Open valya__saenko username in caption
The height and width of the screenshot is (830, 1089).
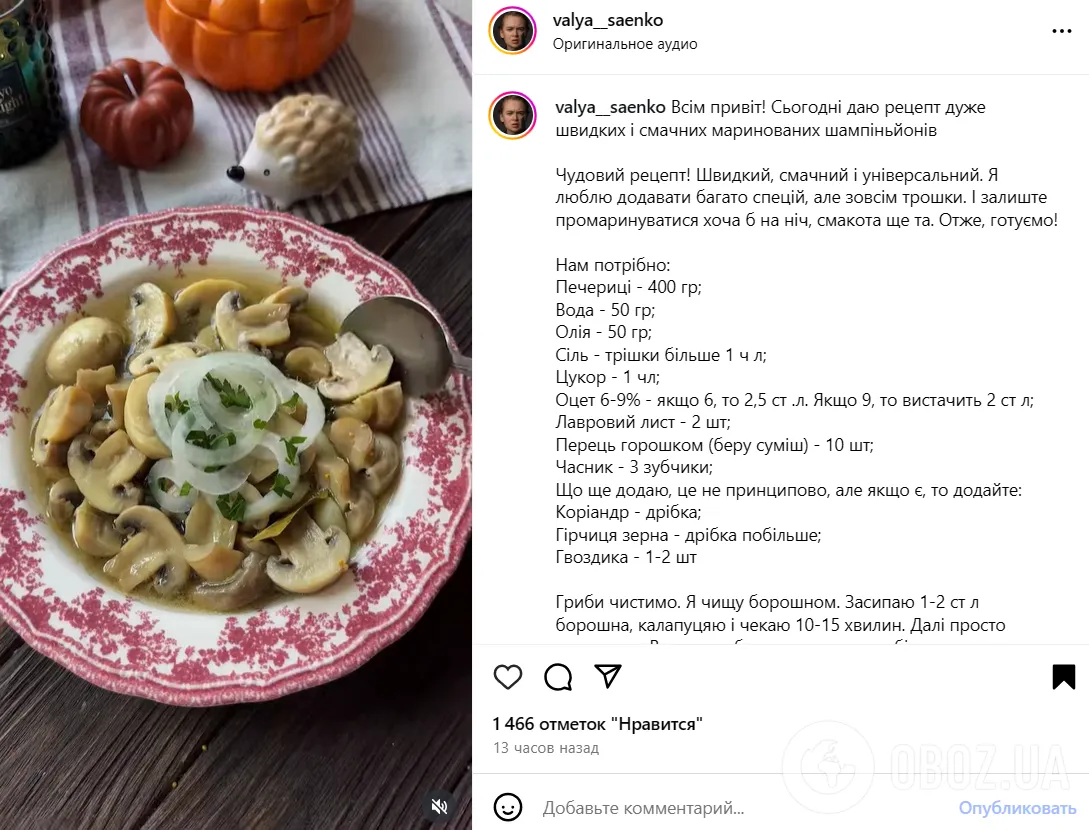click(610, 107)
